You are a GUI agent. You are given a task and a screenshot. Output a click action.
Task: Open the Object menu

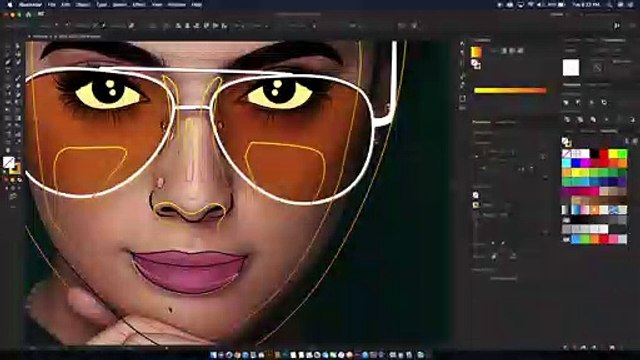click(x=83, y=4)
